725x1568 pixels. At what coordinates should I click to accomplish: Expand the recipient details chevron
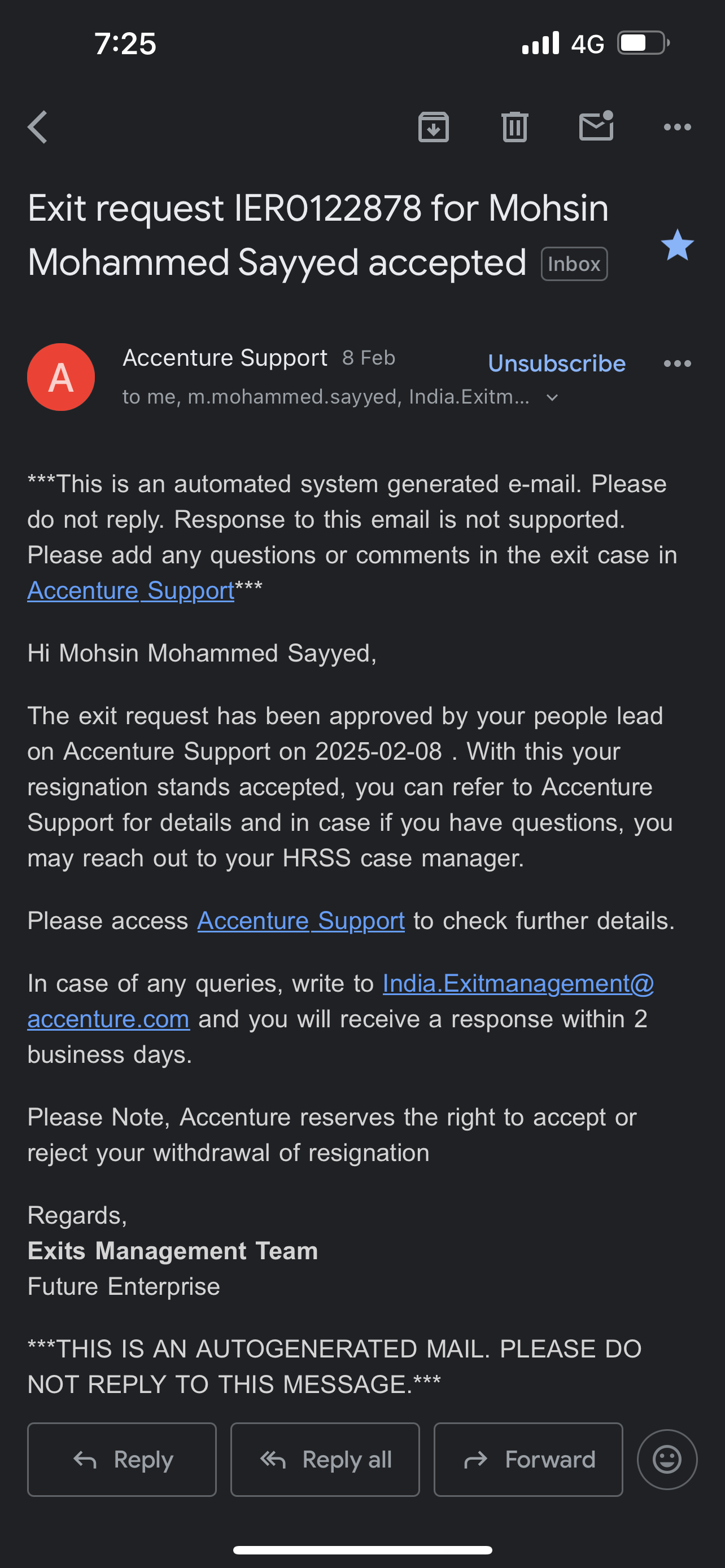[552, 397]
